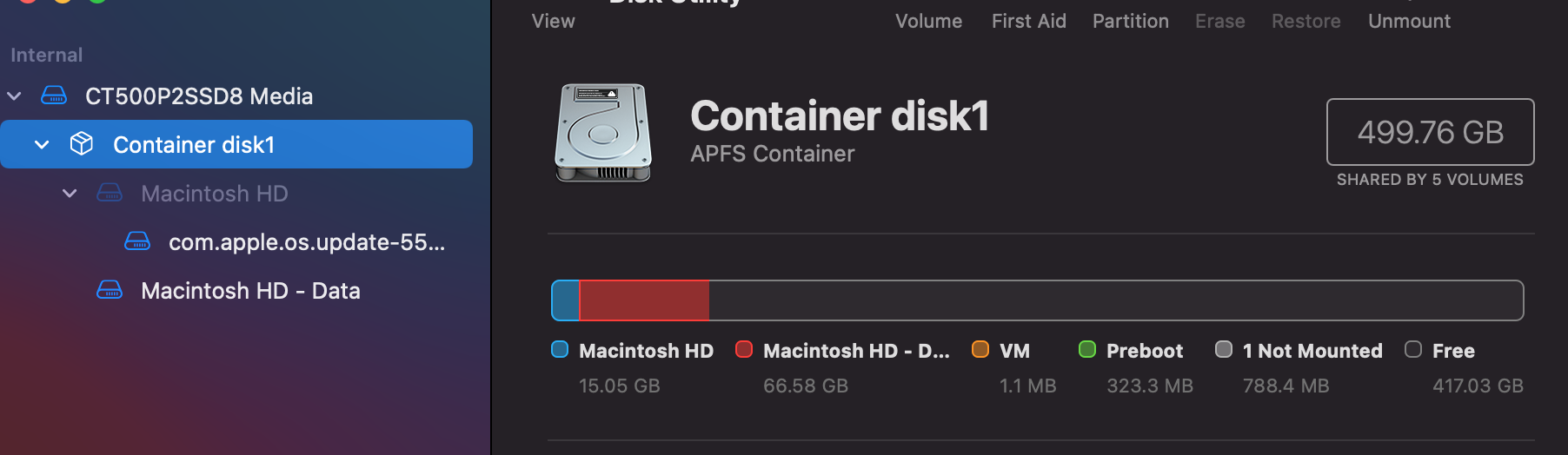Viewport: 1568px width, 455px height.
Task: Click the Macintosh HD - Data drive icon
Action: pos(110,290)
